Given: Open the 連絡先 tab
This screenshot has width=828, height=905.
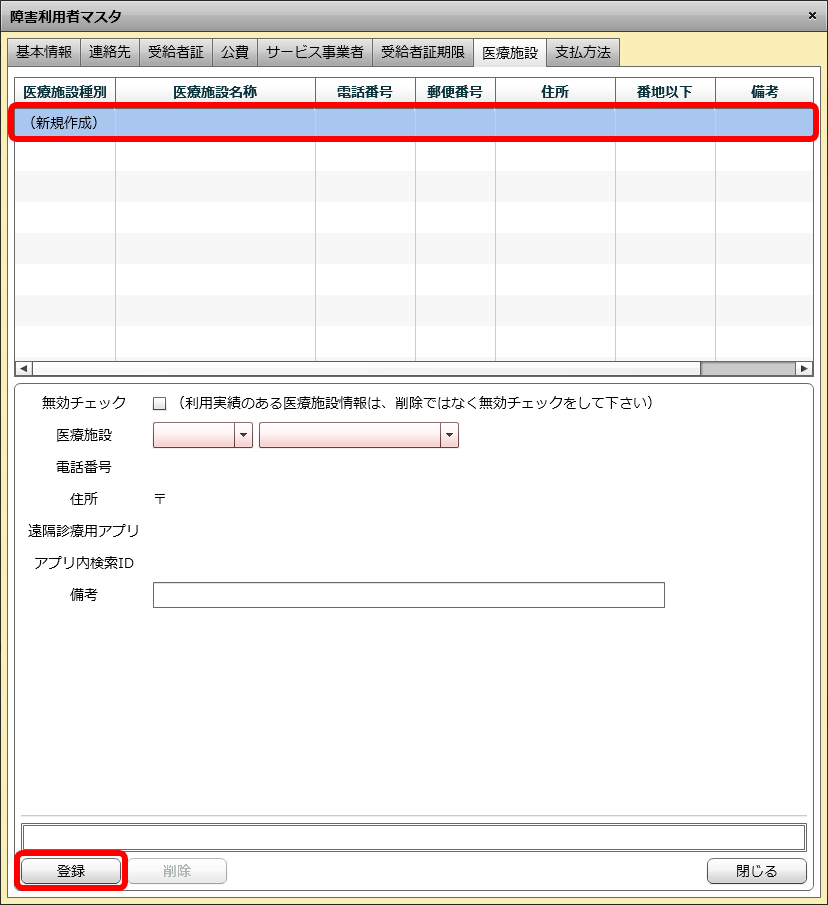Looking at the screenshot, I should coord(110,52).
